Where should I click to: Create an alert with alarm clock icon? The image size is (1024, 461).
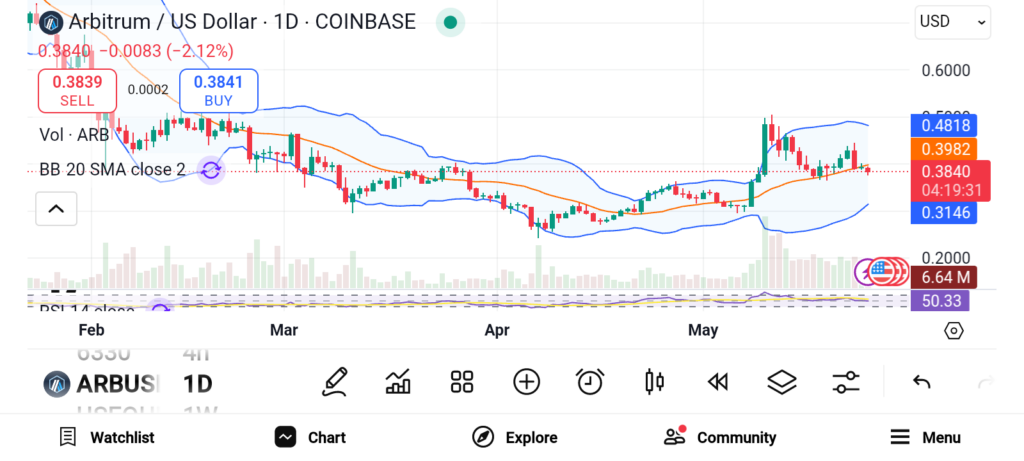point(590,382)
